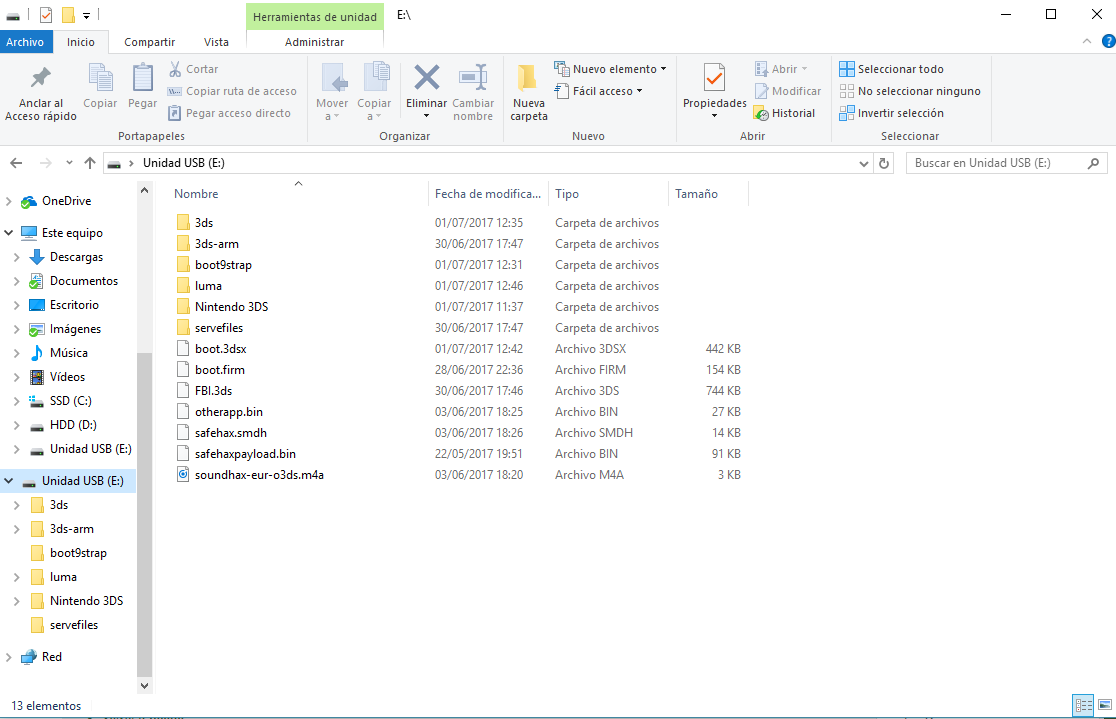The image size is (1116, 719).
Task: Sort files by Tamaño column header
Action: (x=696, y=194)
